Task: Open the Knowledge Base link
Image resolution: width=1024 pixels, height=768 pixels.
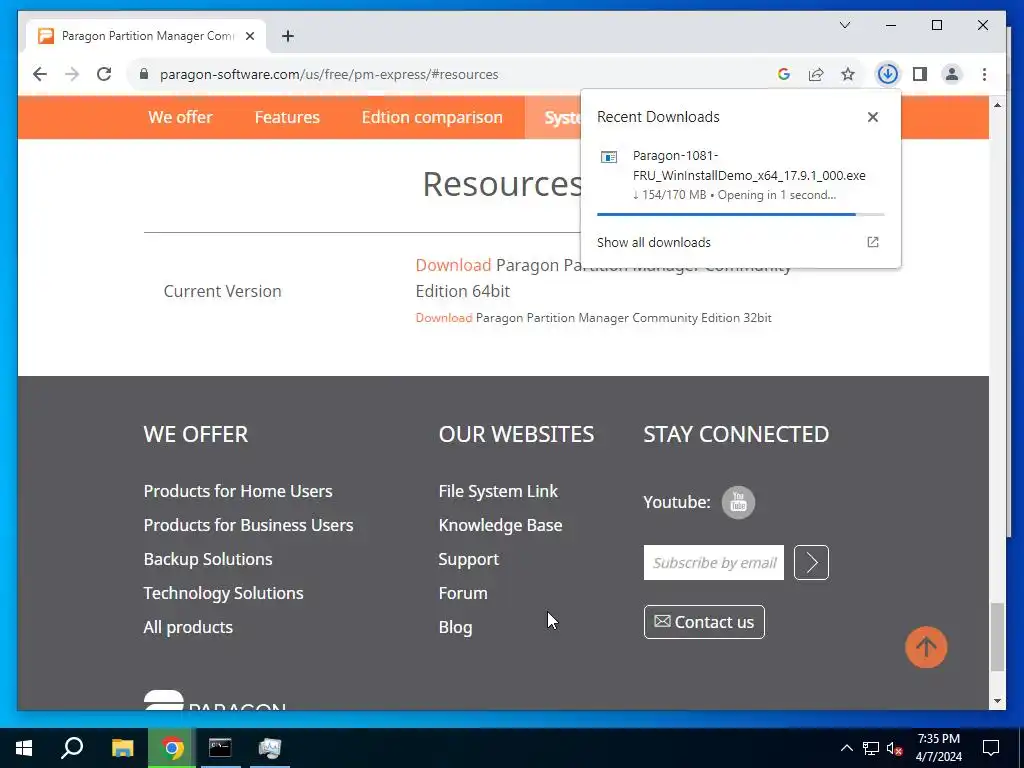Action: point(500,525)
